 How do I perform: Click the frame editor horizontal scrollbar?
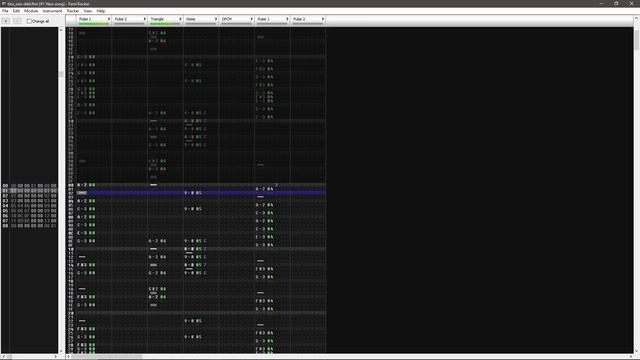pos(31,356)
